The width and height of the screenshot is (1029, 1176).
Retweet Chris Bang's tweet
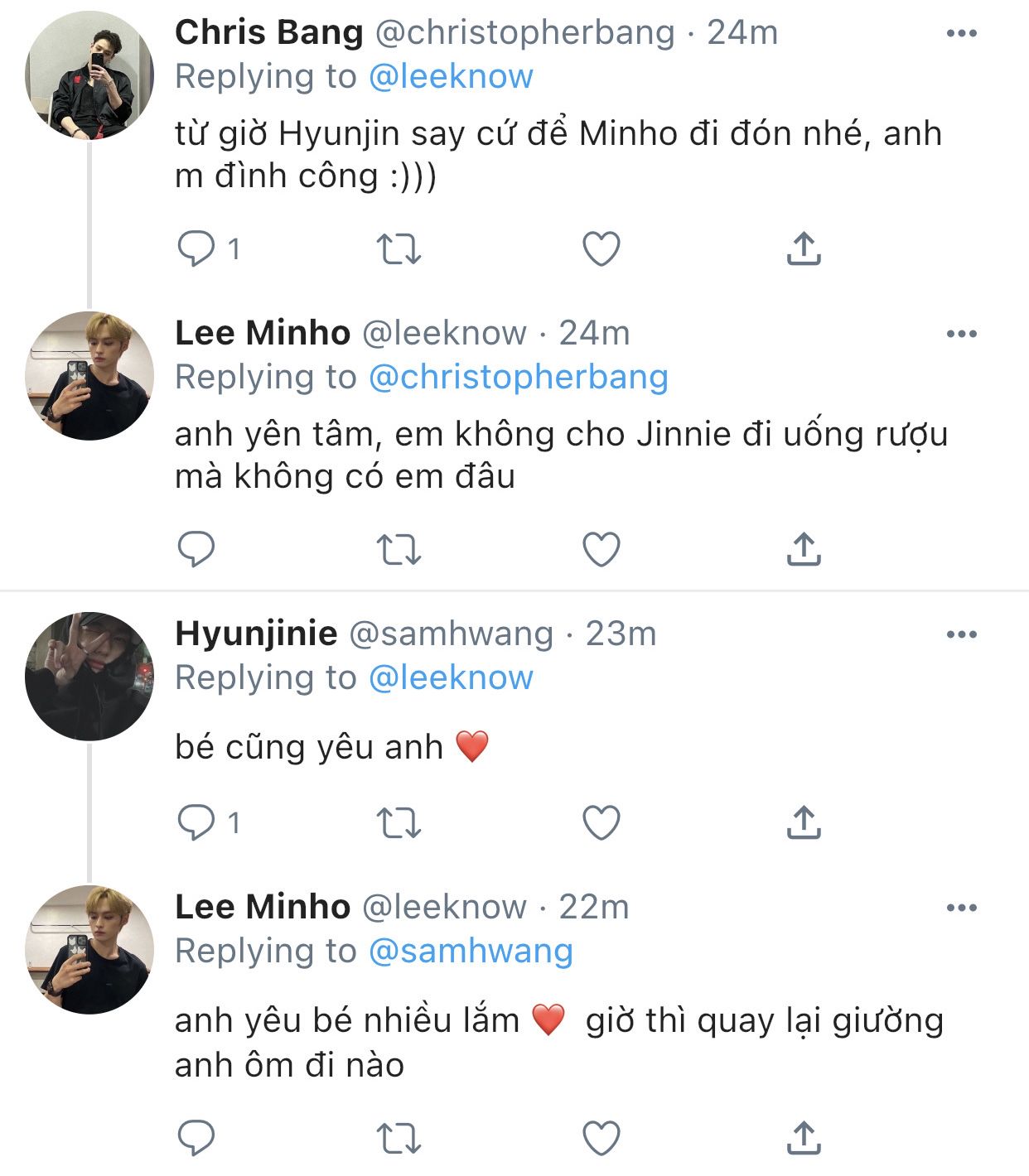399,248
